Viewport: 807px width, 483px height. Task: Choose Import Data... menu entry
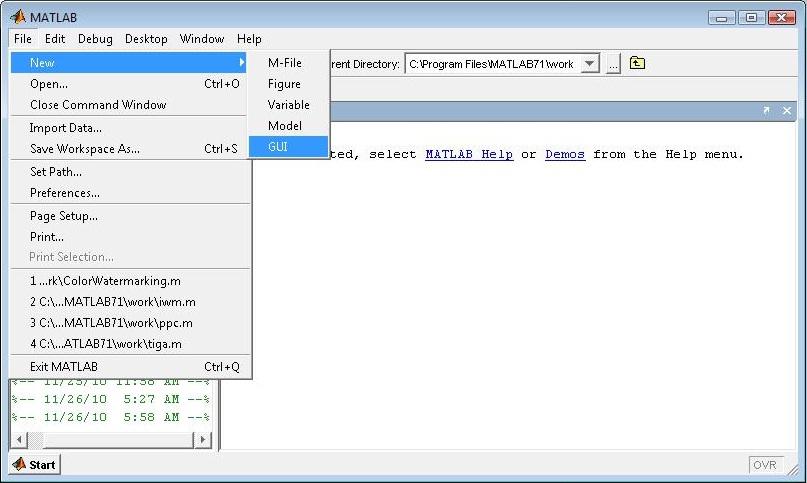(x=129, y=128)
